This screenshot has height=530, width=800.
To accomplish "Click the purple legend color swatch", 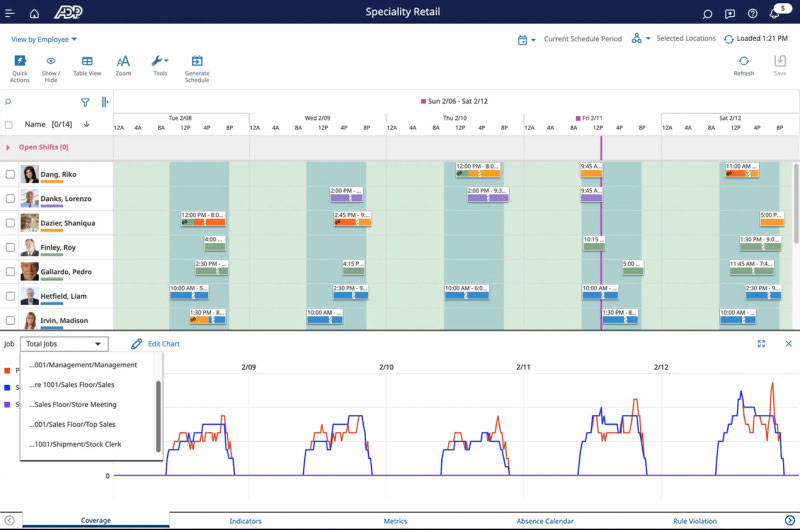I will (7, 405).
